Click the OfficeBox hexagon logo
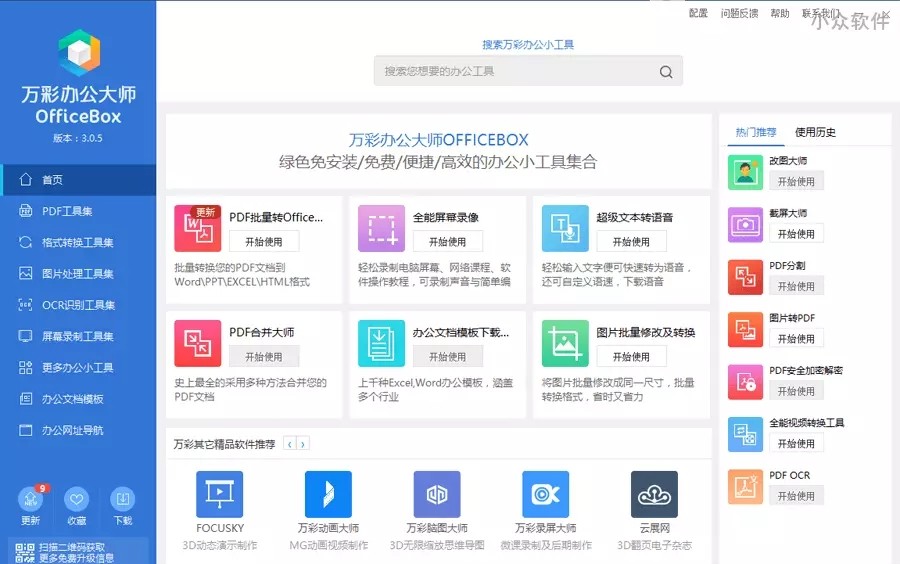900x564 pixels. click(79, 52)
